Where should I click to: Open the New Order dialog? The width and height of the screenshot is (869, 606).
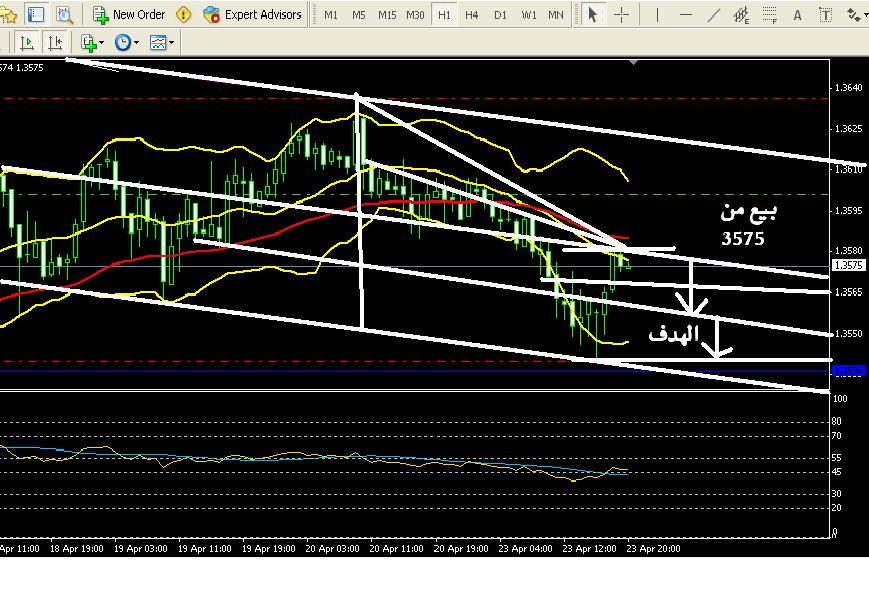(x=129, y=15)
